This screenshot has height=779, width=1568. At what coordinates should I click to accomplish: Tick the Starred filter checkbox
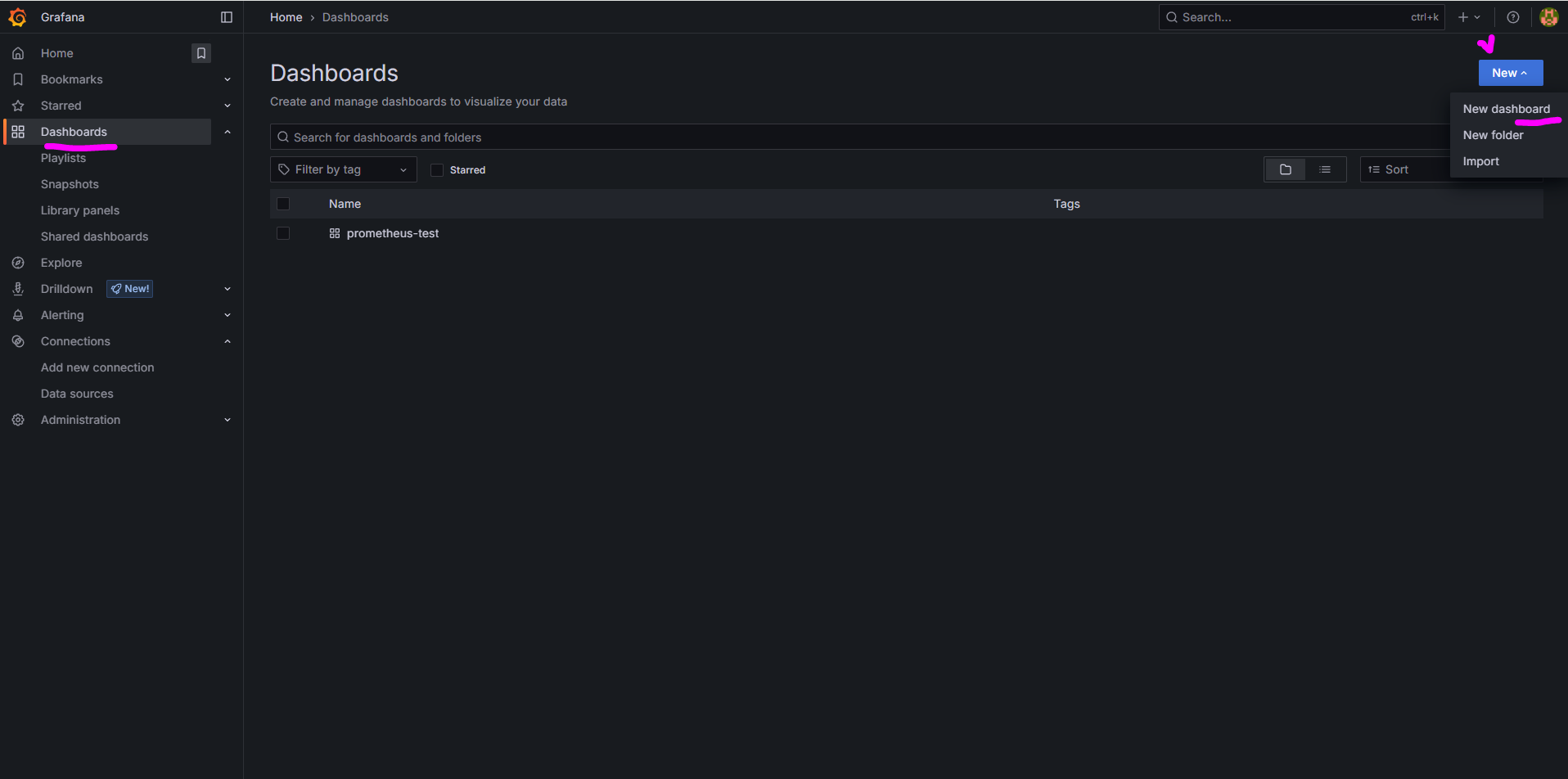[x=437, y=170]
